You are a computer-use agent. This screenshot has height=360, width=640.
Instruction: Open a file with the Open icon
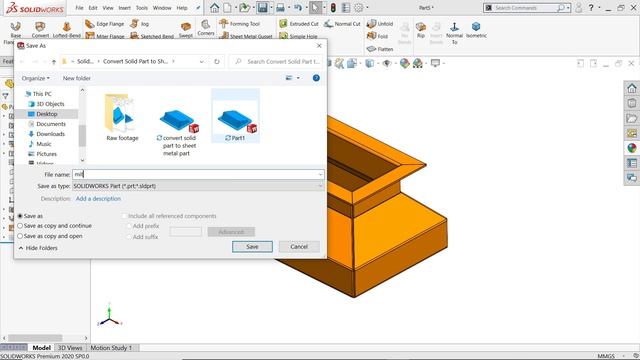click(x=244, y=8)
